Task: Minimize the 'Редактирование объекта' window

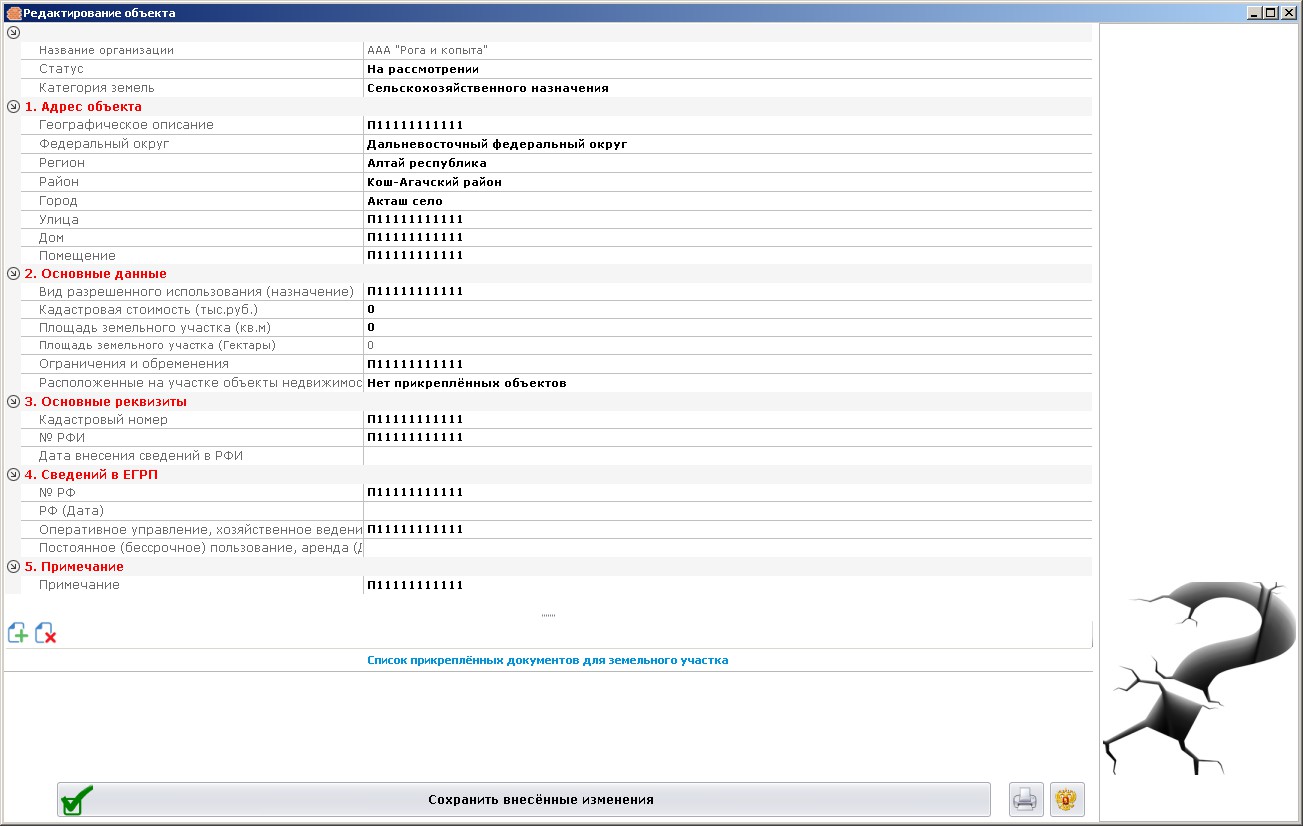Action: (x=1254, y=13)
